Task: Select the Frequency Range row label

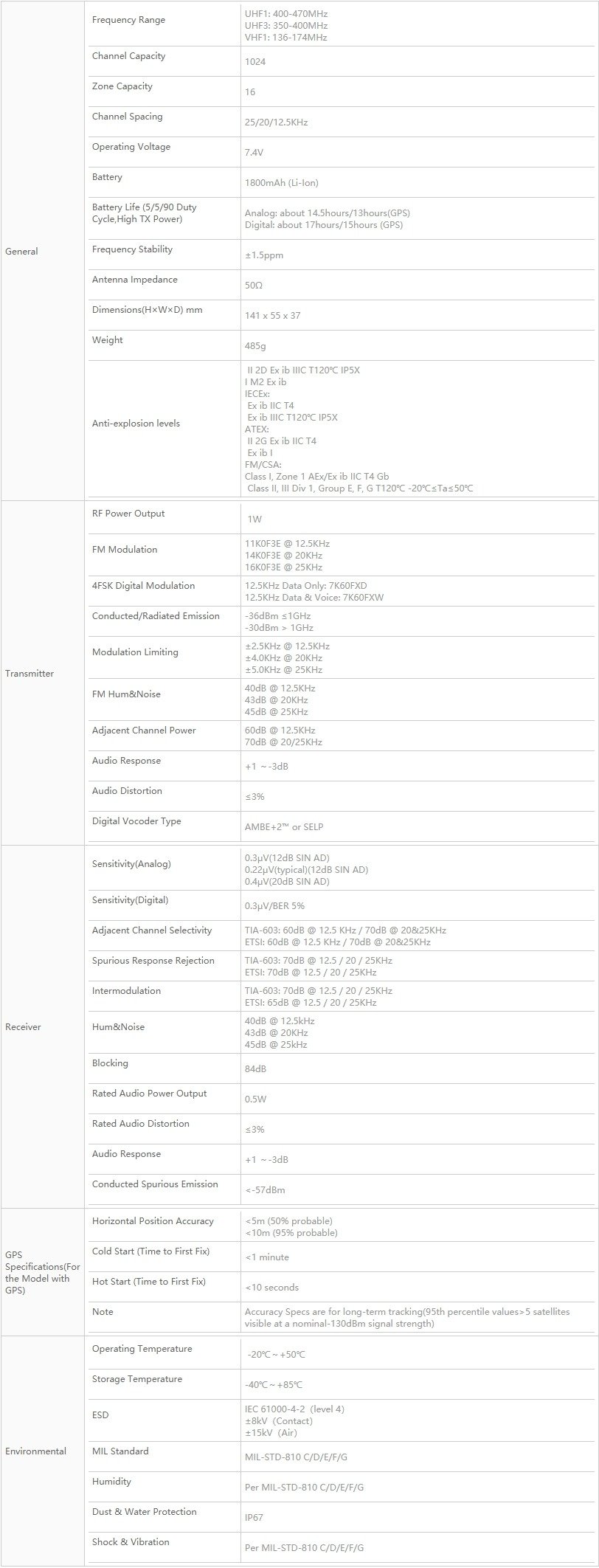Action: click(128, 20)
